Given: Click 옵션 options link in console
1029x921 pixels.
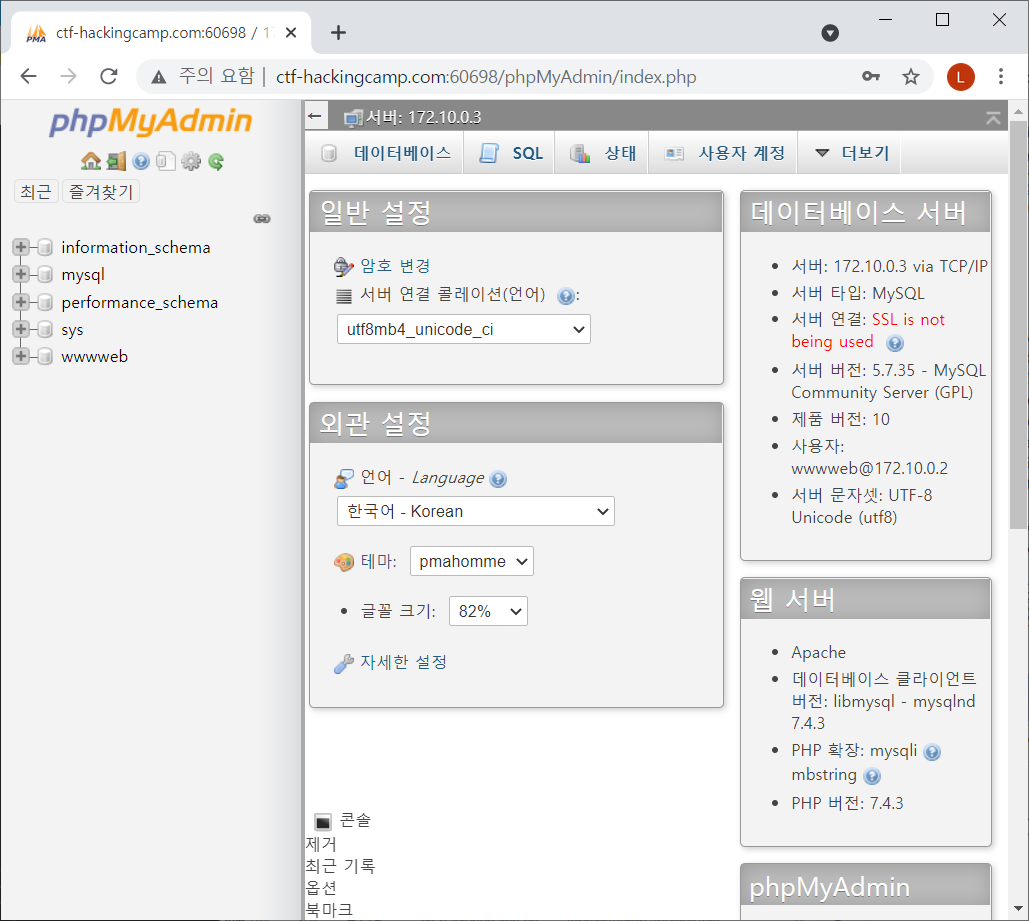Looking at the screenshot, I should click(x=321, y=888).
